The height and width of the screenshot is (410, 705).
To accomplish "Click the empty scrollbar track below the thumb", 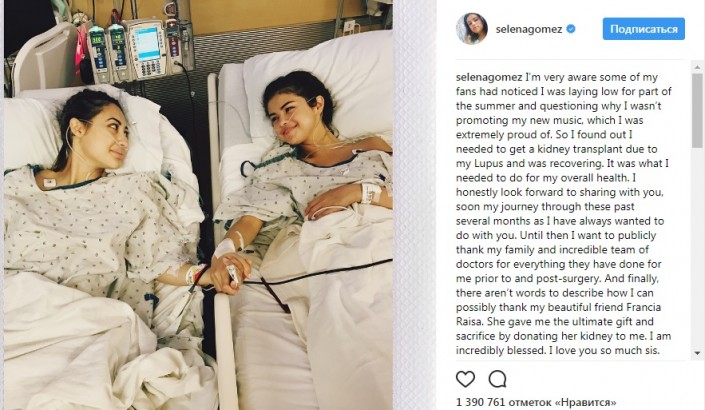I will (697, 247).
